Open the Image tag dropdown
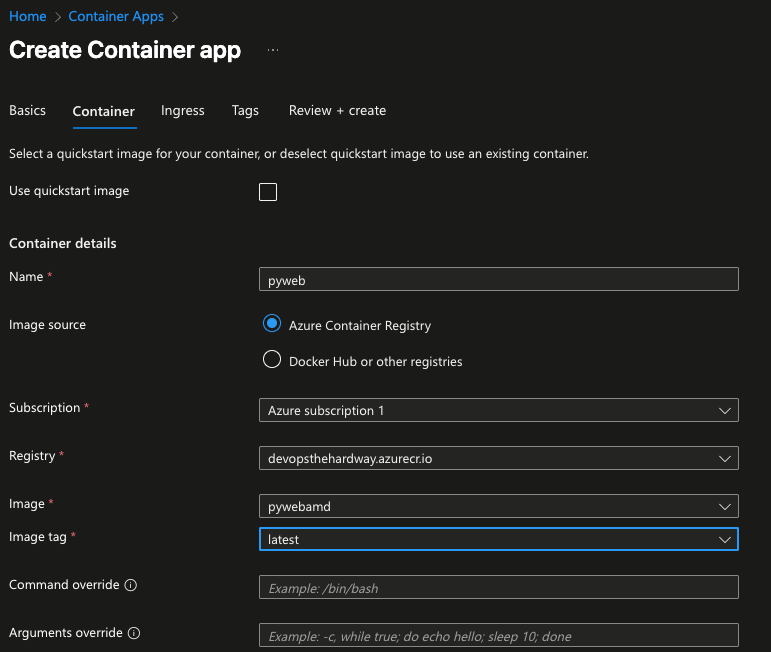771x652 pixels. click(498, 539)
